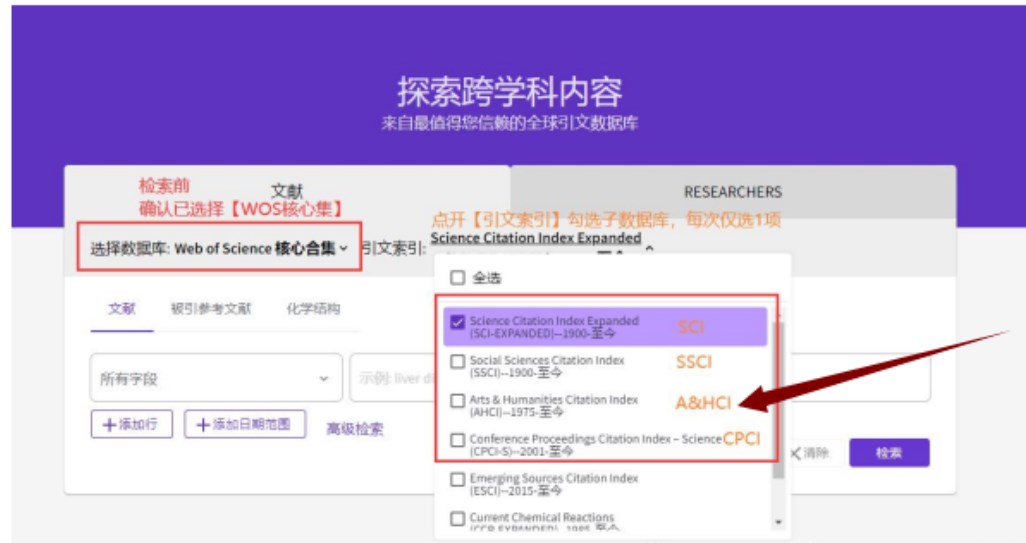Screen dimensions: 1026x543
Task: Click the plus icon in 添加行 button
Action: 109,425
